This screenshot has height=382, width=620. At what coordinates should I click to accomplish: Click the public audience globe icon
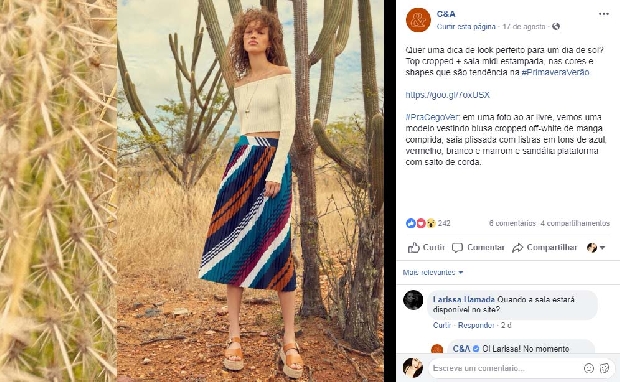556,26
